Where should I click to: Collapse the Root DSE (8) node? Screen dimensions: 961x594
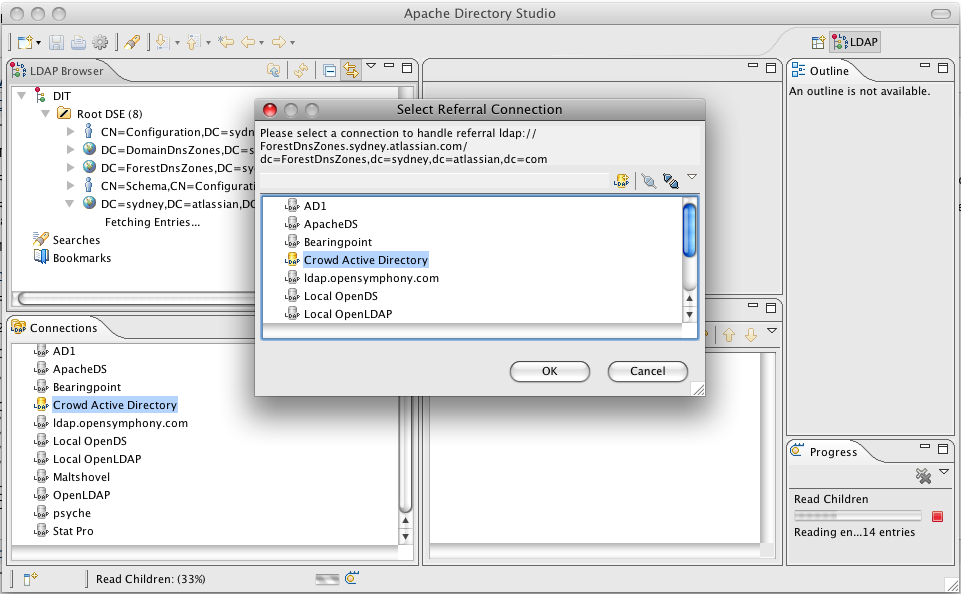[45, 113]
